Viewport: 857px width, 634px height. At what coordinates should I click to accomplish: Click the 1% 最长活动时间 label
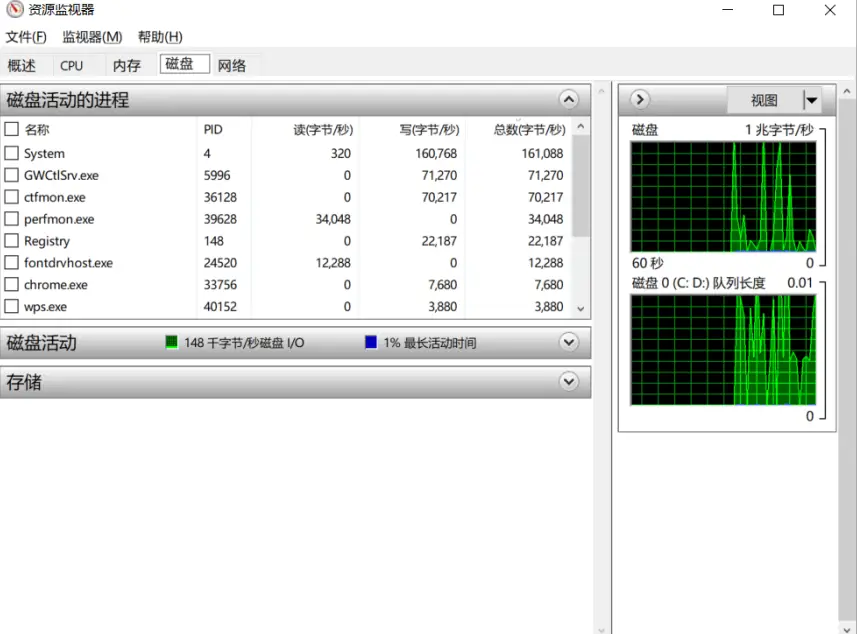430,343
